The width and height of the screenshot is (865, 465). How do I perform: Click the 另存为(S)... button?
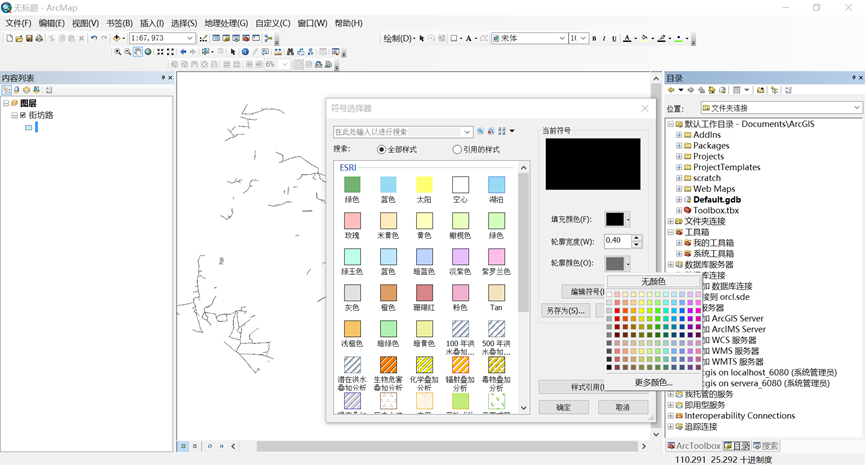[565, 311]
